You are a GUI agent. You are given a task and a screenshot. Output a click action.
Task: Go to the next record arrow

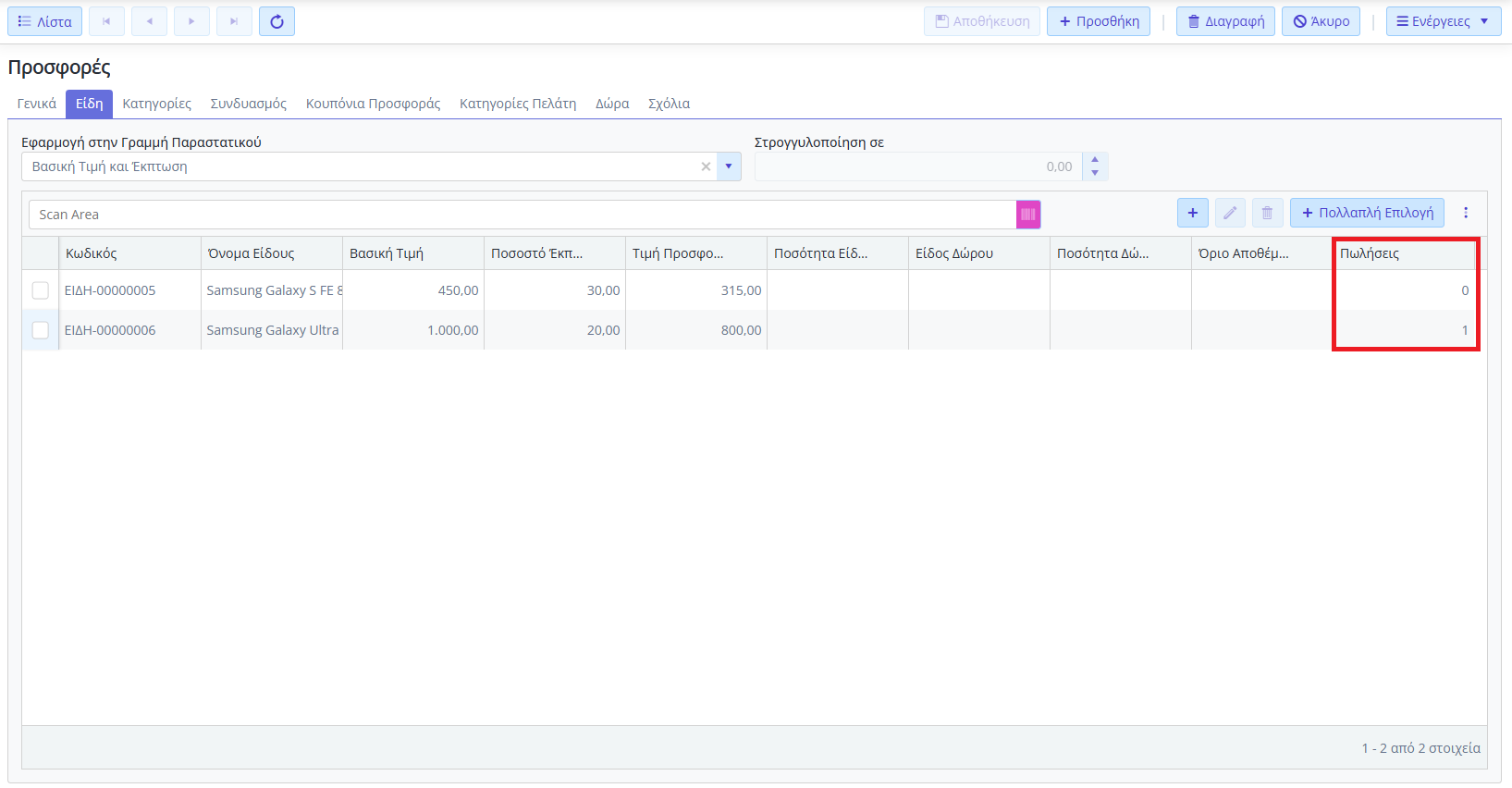191,21
